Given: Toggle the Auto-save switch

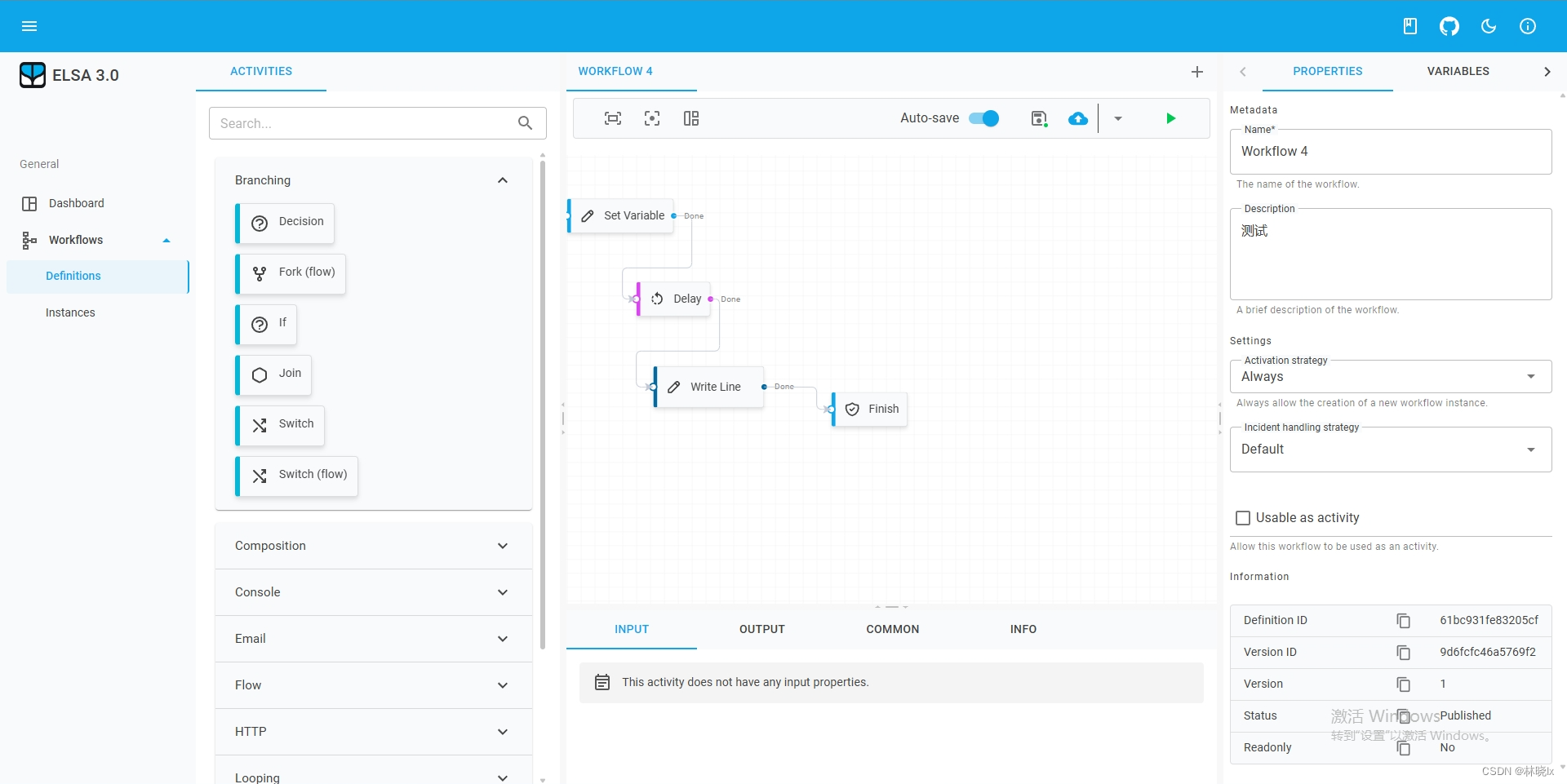Looking at the screenshot, I should [x=983, y=118].
